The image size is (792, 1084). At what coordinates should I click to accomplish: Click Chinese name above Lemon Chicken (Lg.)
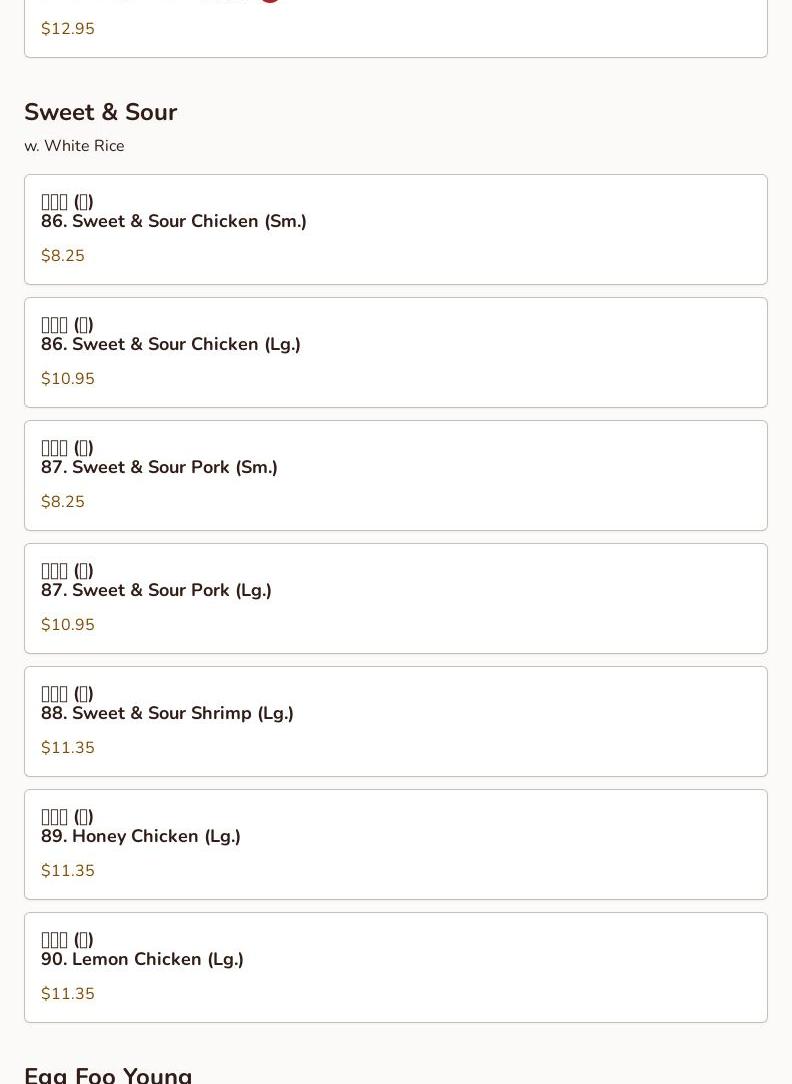click(x=67, y=940)
